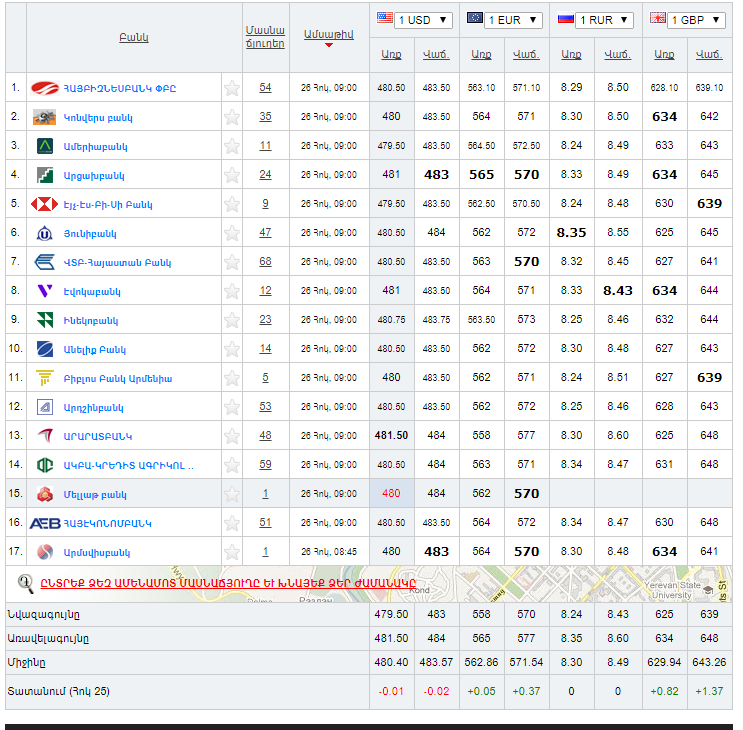Open the Ինեկոբանկ bank link
This screenshot has height=730, width=743.
click(x=91, y=321)
